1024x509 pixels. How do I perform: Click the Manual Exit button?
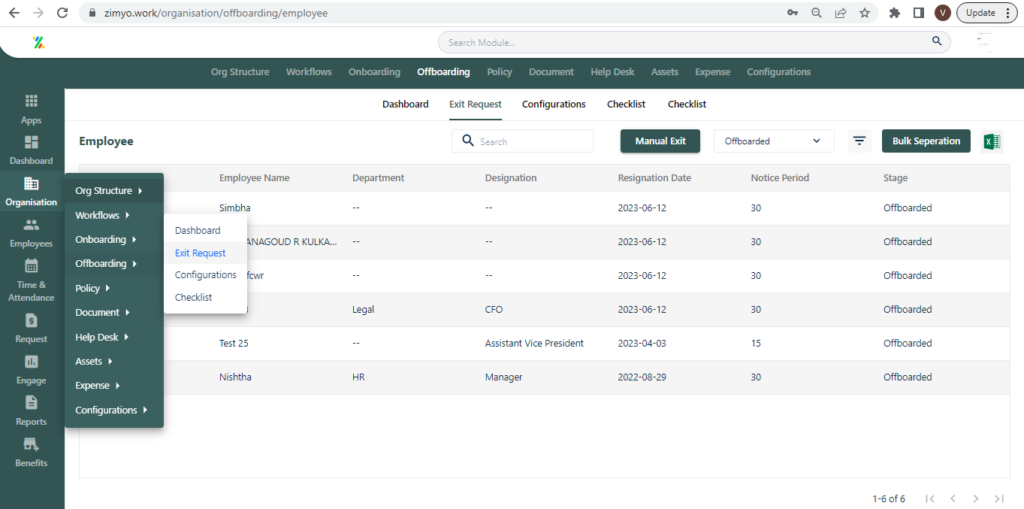point(660,141)
